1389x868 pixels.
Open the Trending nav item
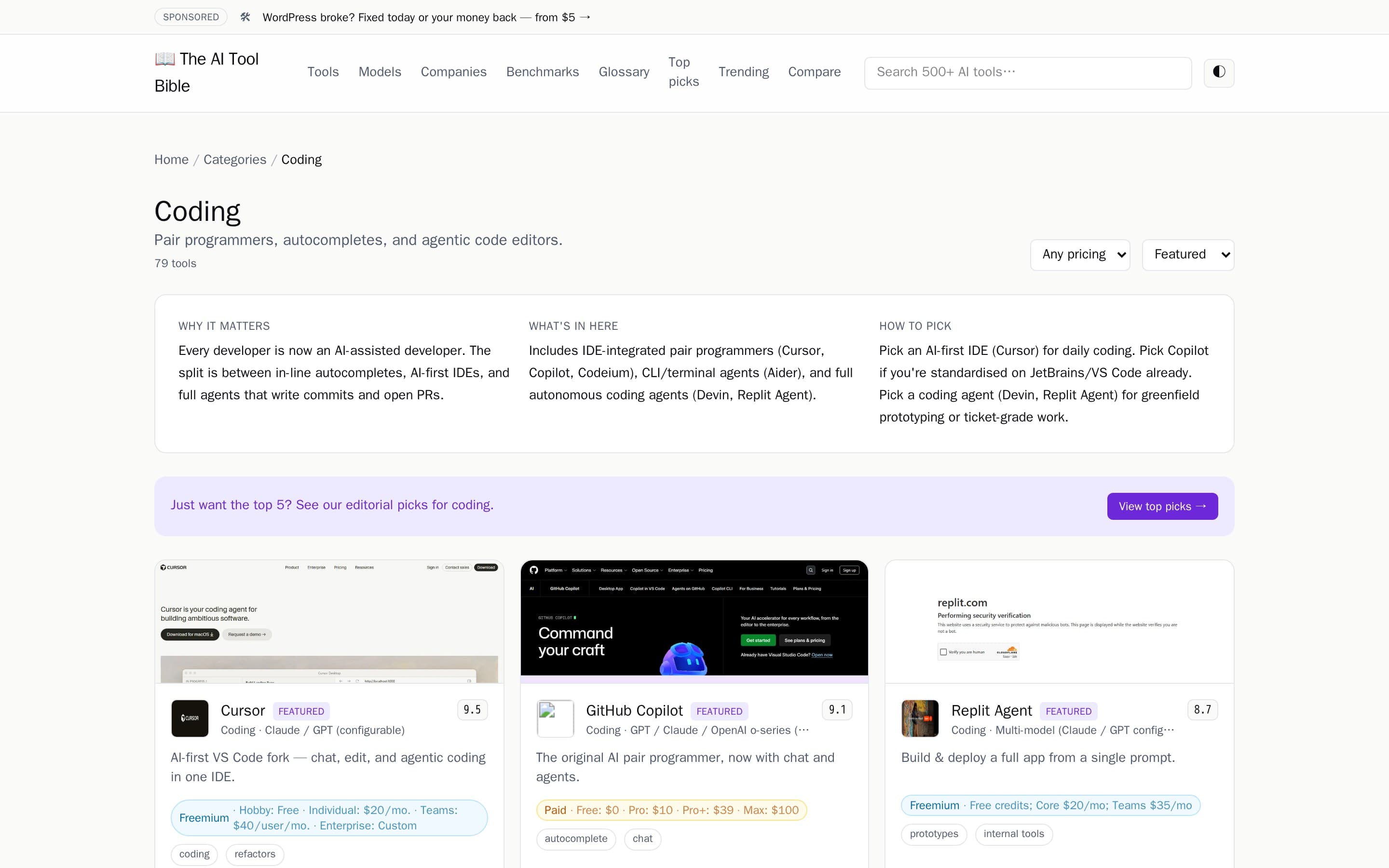[x=743, y=72]
